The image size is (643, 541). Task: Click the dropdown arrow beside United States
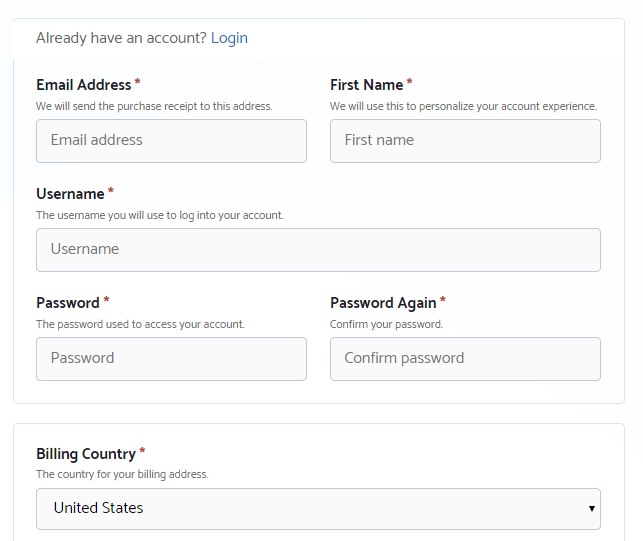click(x=592, y=509)
